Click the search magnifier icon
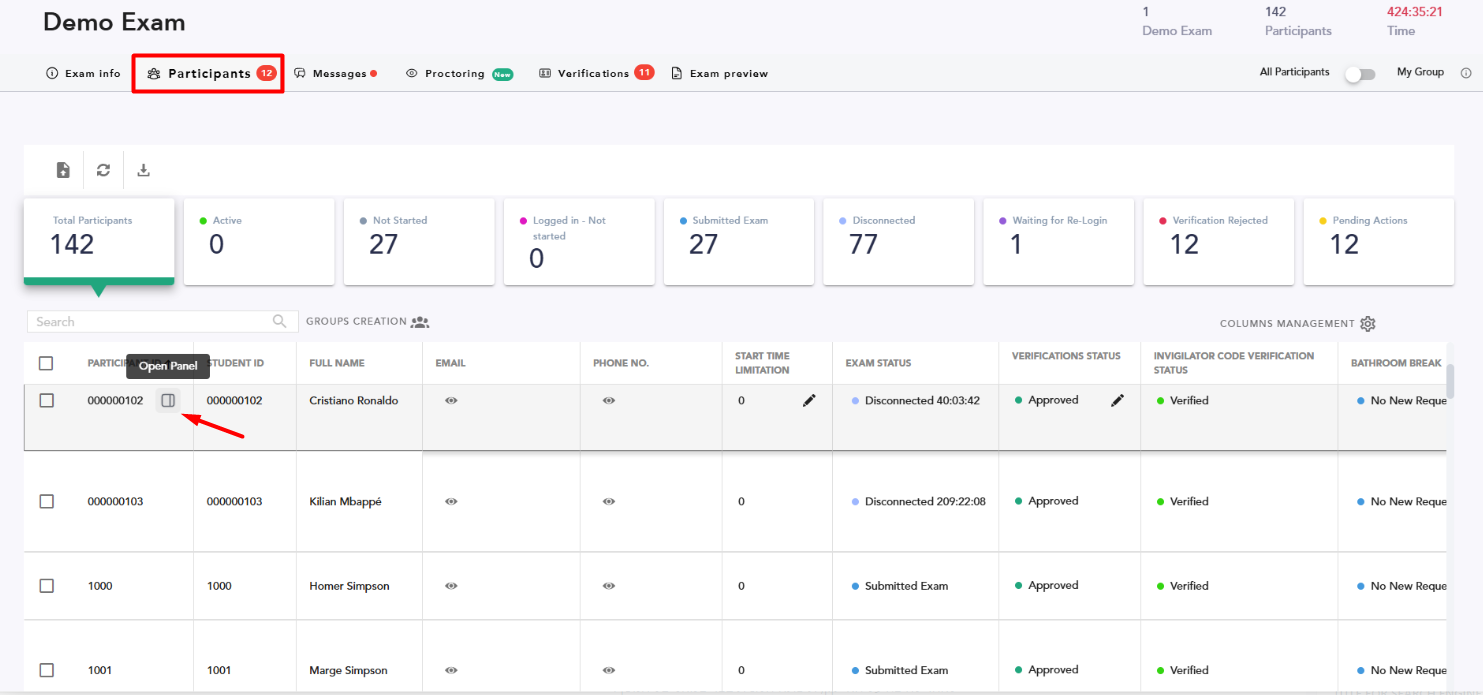 280,321
